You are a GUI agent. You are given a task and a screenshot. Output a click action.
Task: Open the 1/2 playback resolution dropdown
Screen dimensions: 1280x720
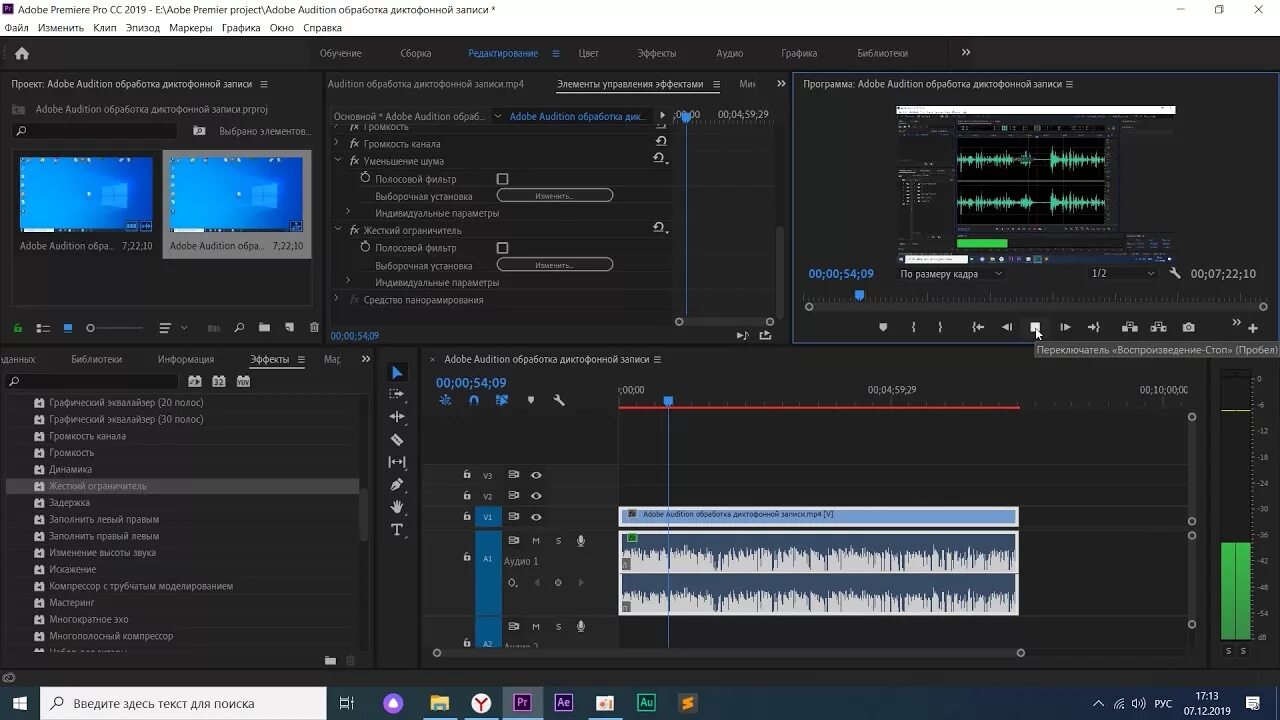click(1122, 273)
